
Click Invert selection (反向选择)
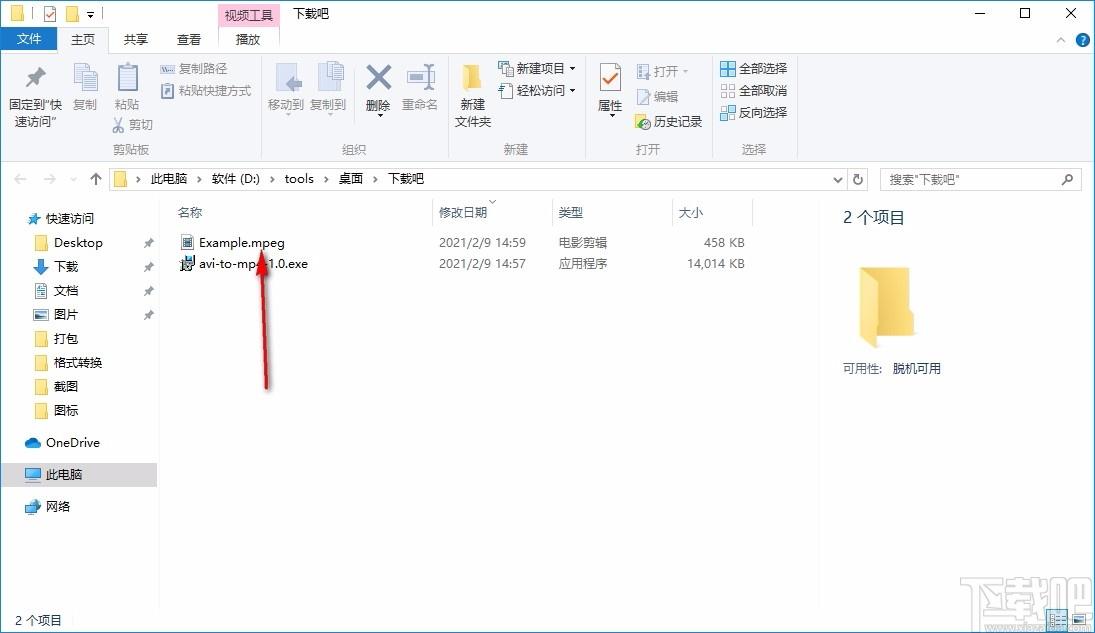[x=754, y=112]
